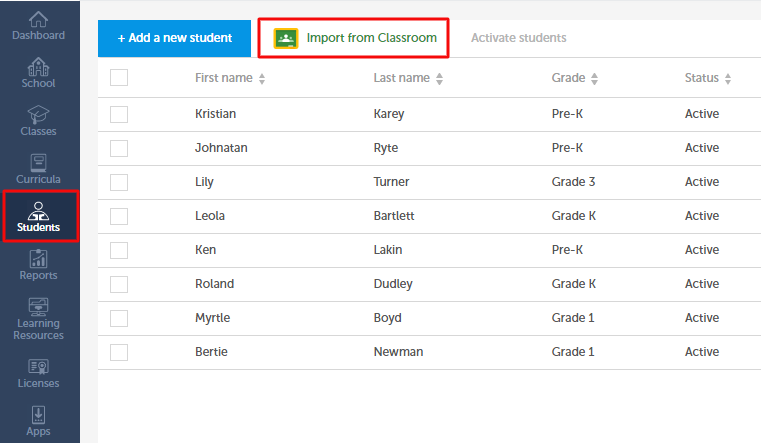Tick the select-all header checkbox
This screenshot has width=761, height=443.
point(119,78)
